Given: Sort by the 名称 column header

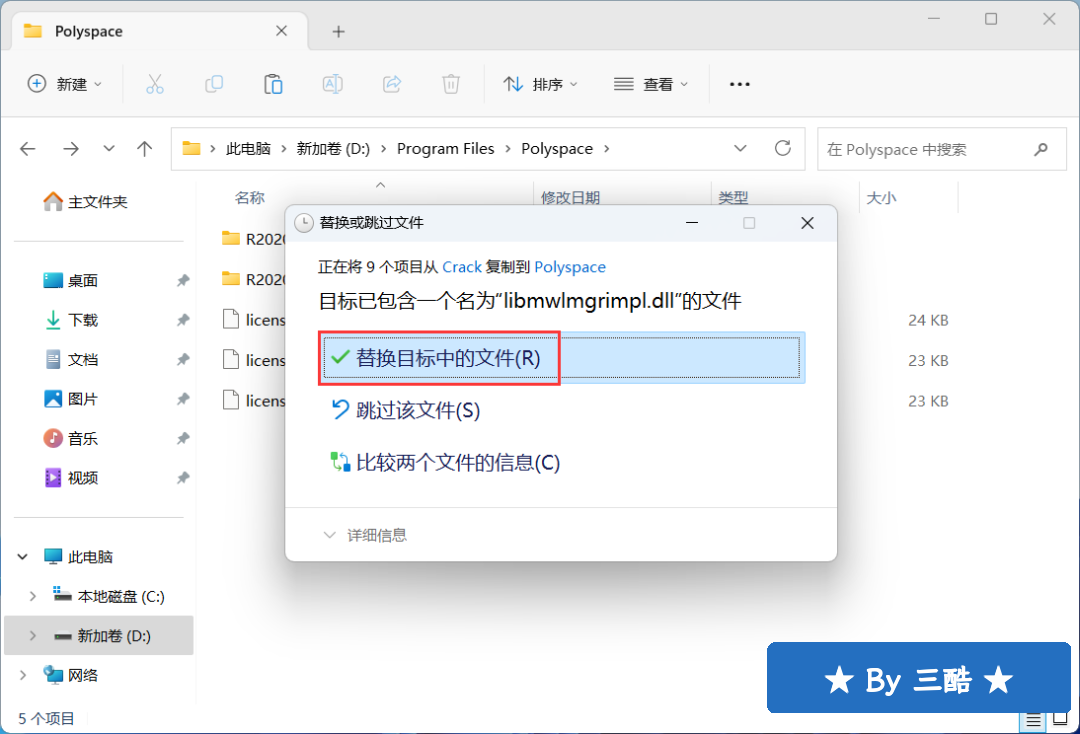Looking at the screenshot, I should click(249, 198).
